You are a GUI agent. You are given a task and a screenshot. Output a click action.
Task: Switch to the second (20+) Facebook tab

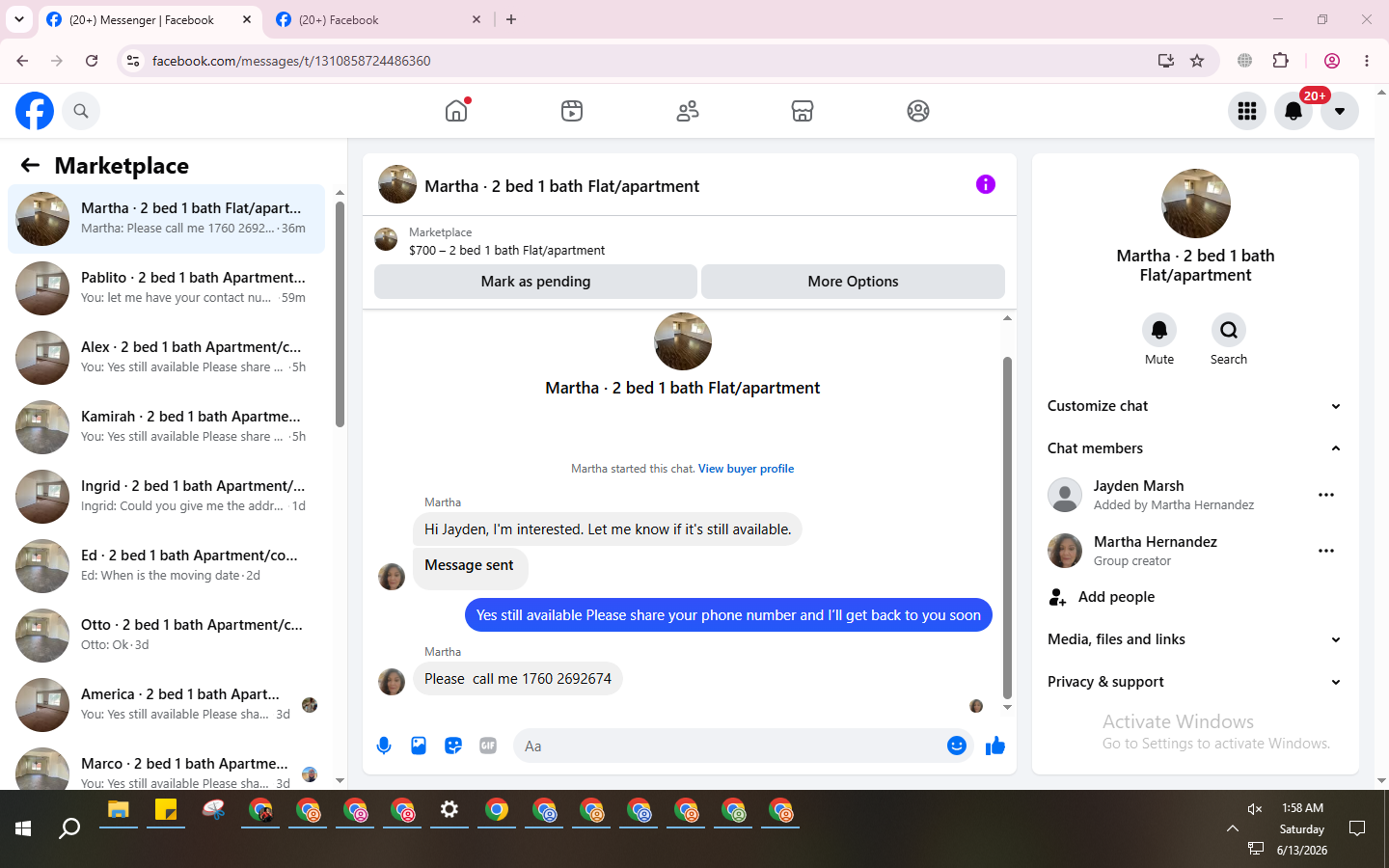(x=379, y=19)
